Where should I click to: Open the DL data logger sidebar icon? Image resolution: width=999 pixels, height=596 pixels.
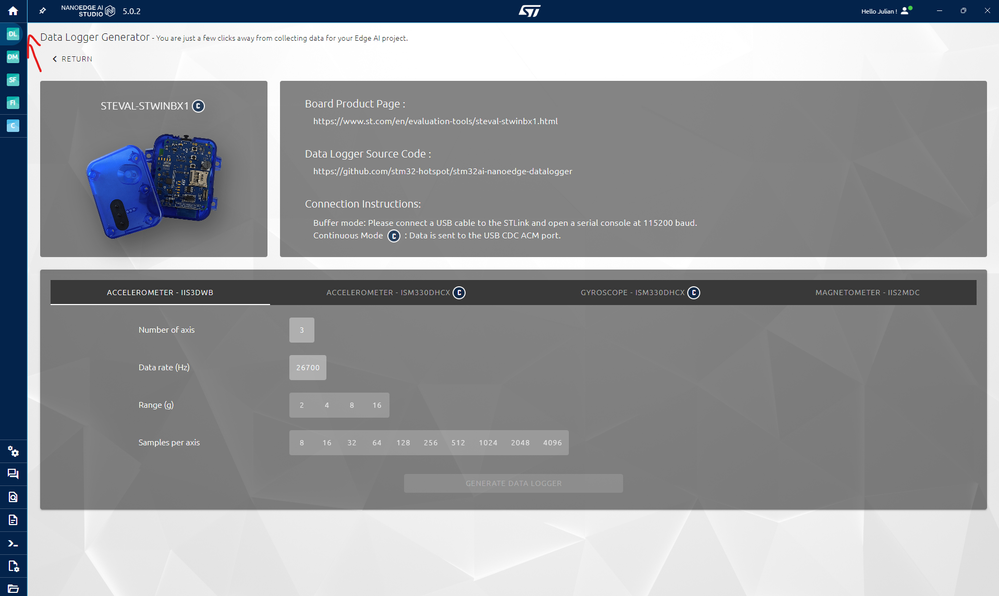point(13,34)
